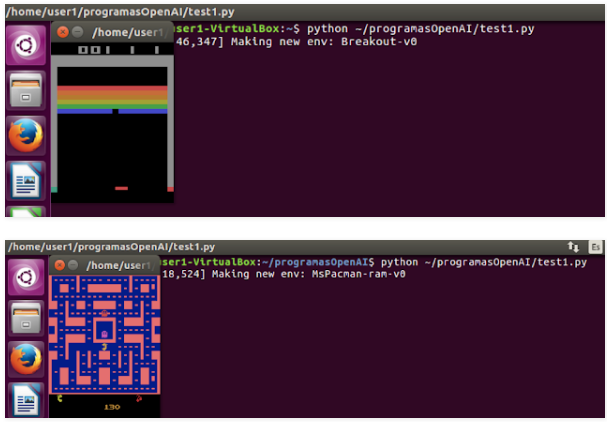The image size is (607, 422).
Task: Open the Es keyboard layout indicator
Action: 595,247
